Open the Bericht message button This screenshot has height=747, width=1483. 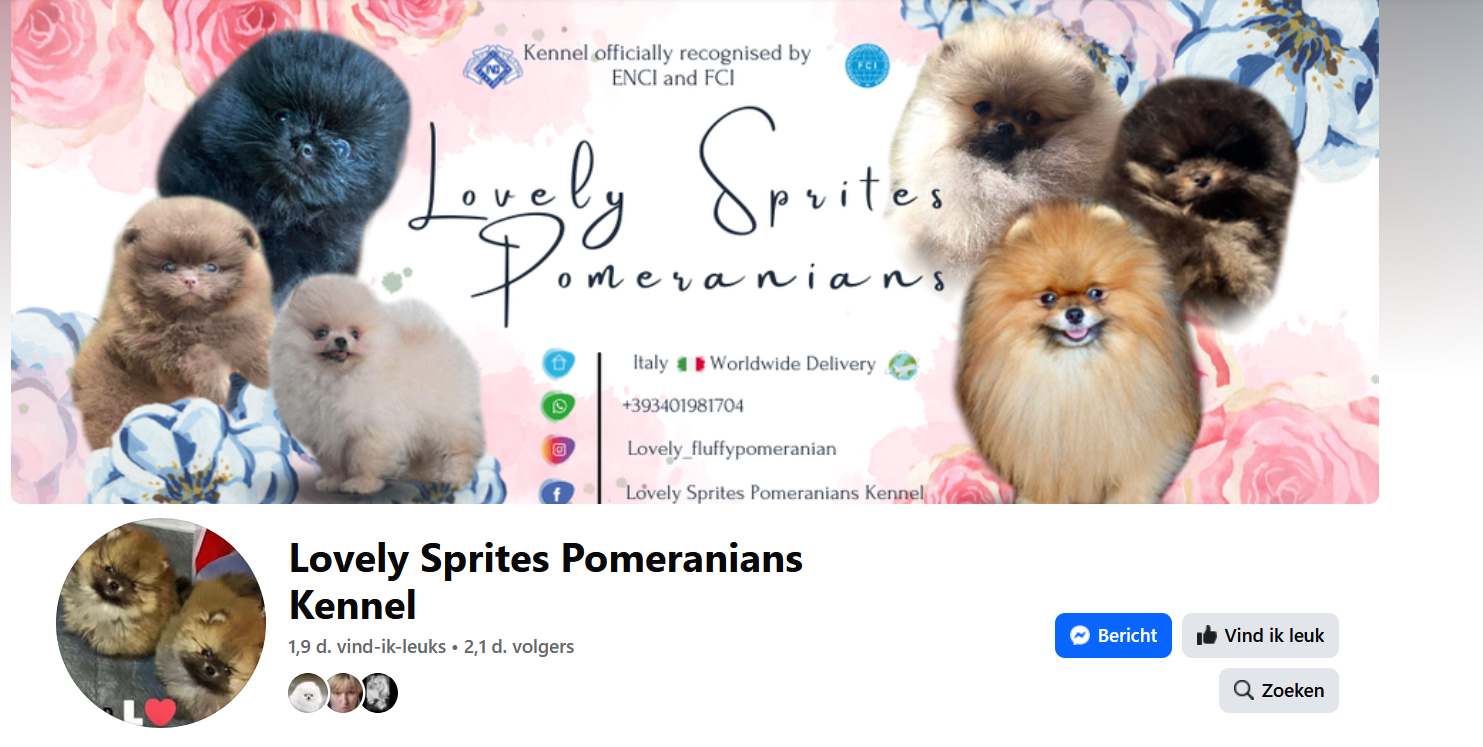(x=1113, y=636)
